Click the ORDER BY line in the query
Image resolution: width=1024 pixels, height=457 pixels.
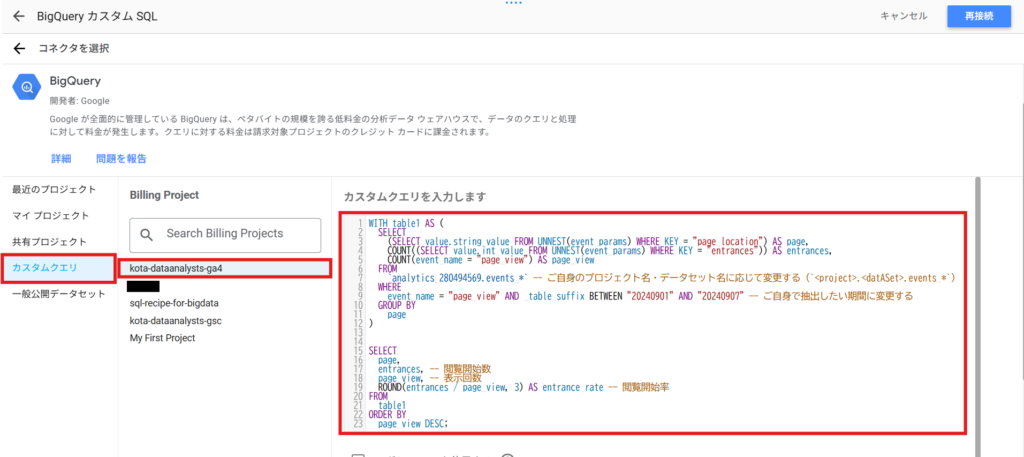[387, 415]
